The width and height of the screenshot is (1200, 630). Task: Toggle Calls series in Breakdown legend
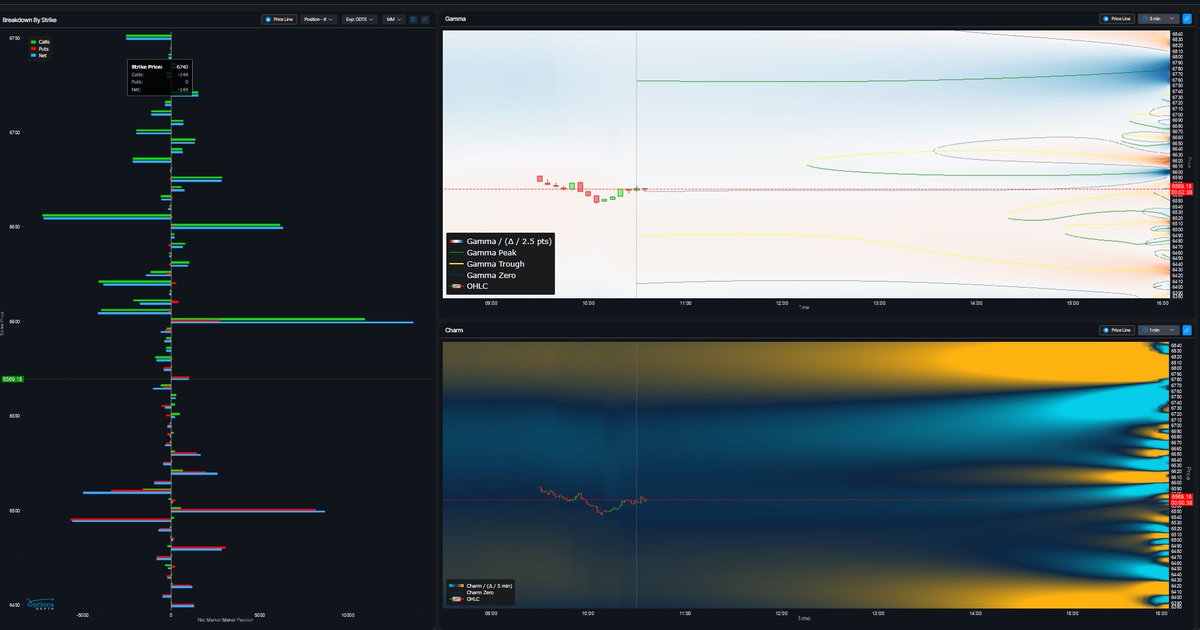(x=40, y=41)
